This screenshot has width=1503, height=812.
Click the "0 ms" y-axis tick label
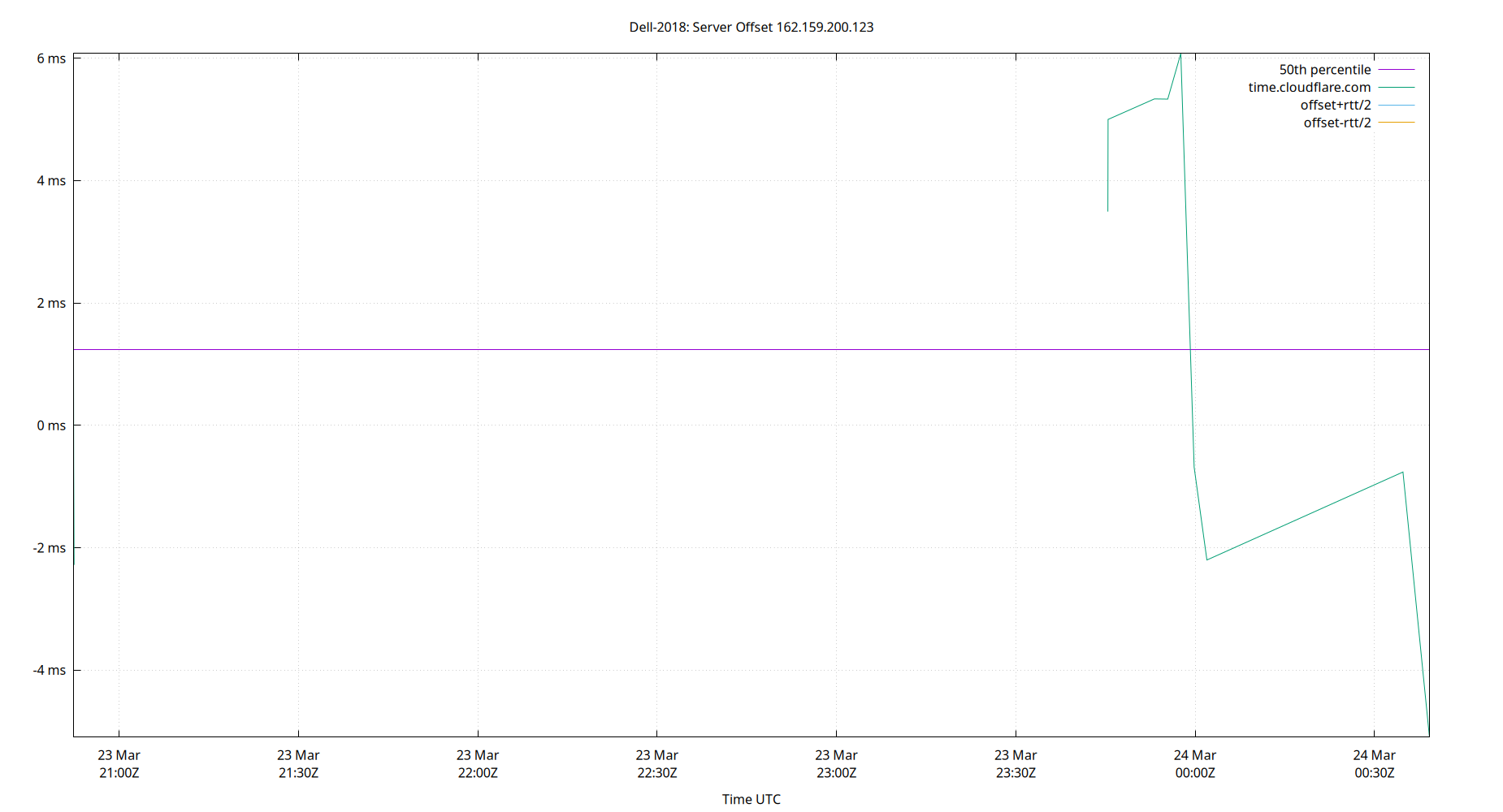[x=51, y=425]
